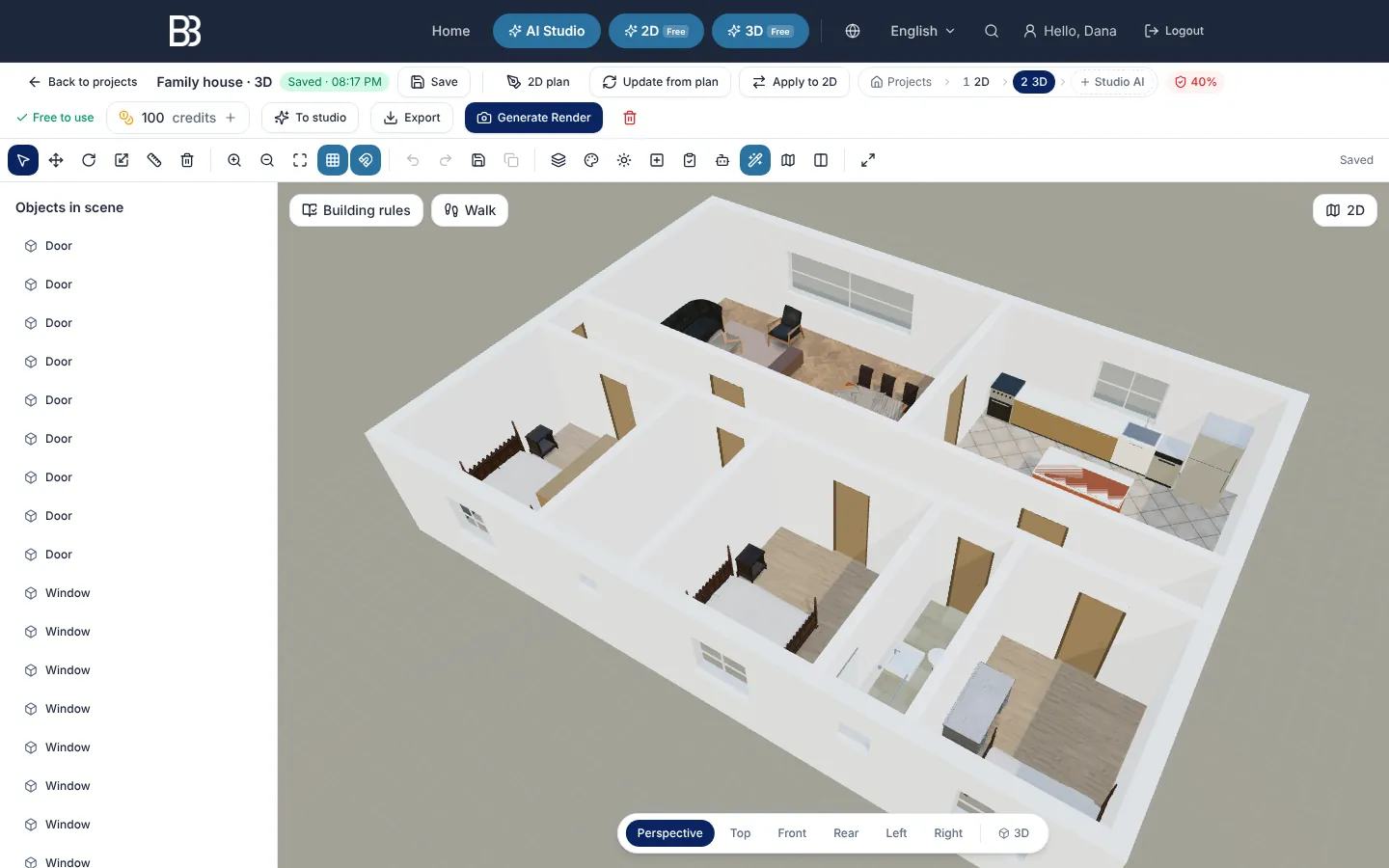Open the color palette tool
The width and height of the screenshot is (1389, 868).
[591, 160]
